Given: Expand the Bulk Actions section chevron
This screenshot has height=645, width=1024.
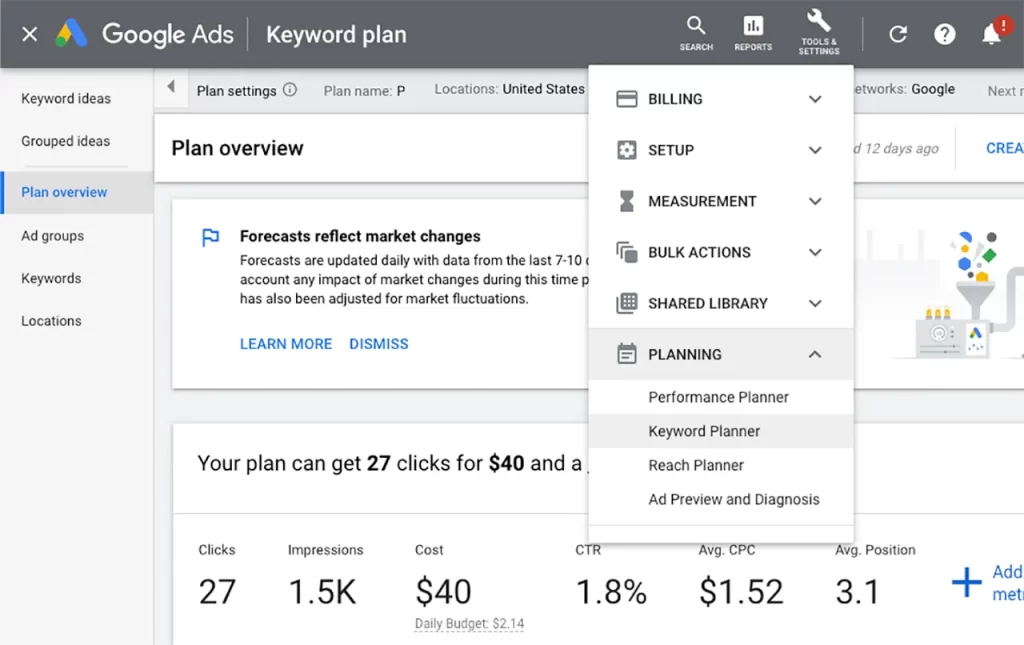Looking at the screenshot, I should pyautogui.click(x=815, y=252).
